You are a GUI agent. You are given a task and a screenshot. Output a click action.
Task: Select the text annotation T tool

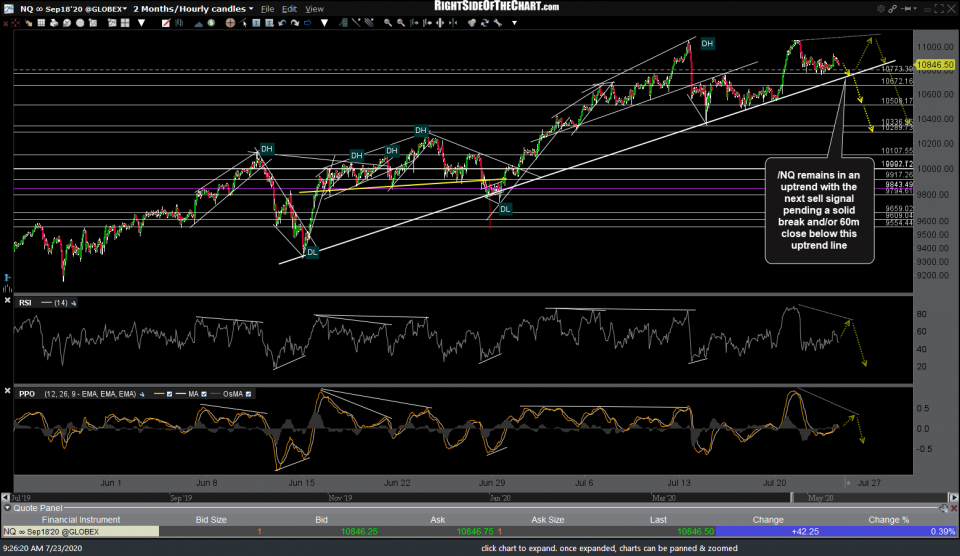coord(256,23)
